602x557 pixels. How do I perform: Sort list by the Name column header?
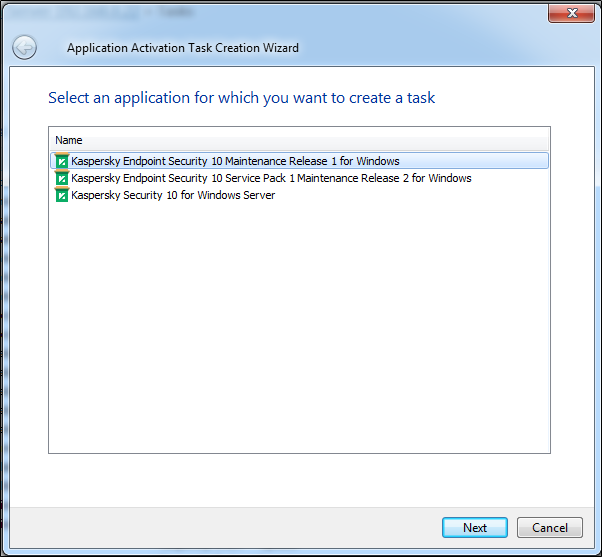(299, 140)
